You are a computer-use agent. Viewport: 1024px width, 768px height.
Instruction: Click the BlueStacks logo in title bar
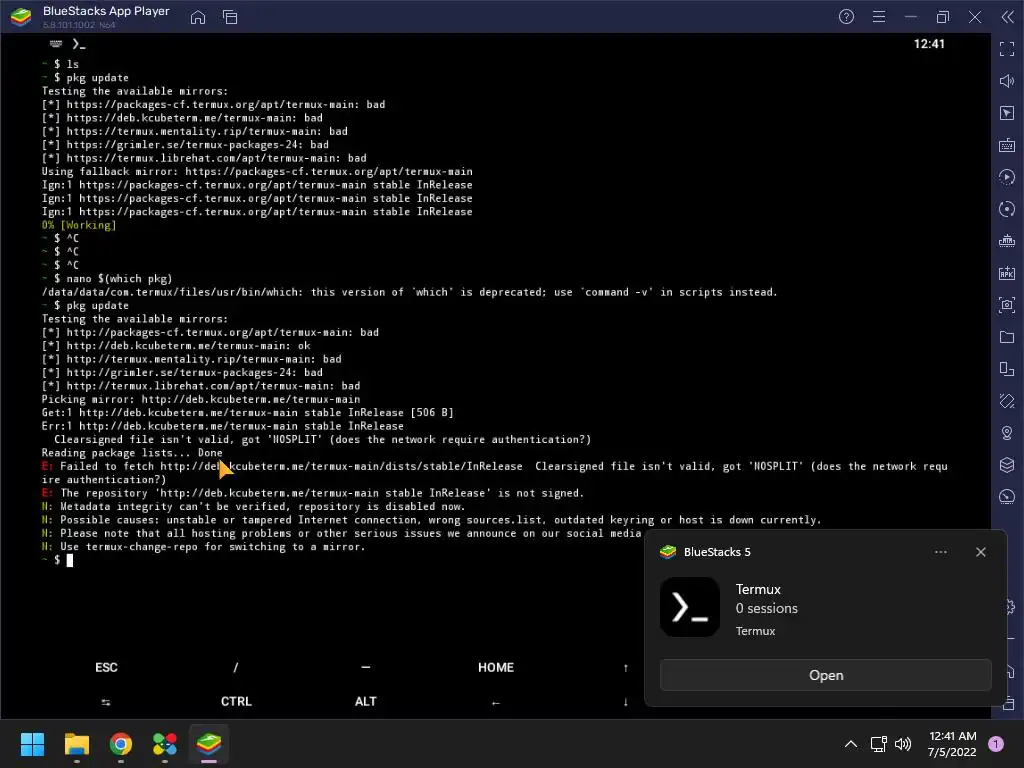21,17
